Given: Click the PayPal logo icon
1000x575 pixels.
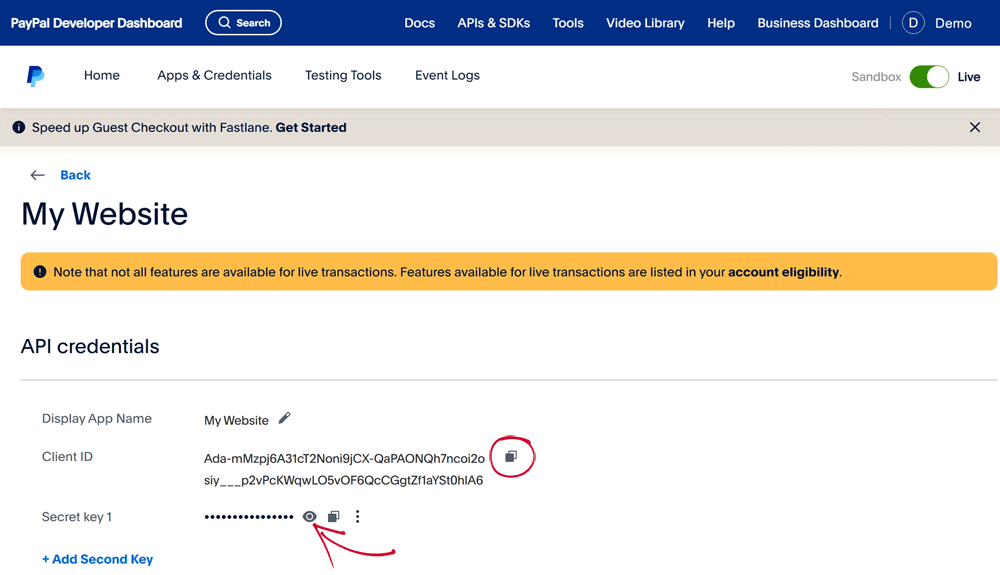Looking at the screenshot, I should tap(35, 76).
